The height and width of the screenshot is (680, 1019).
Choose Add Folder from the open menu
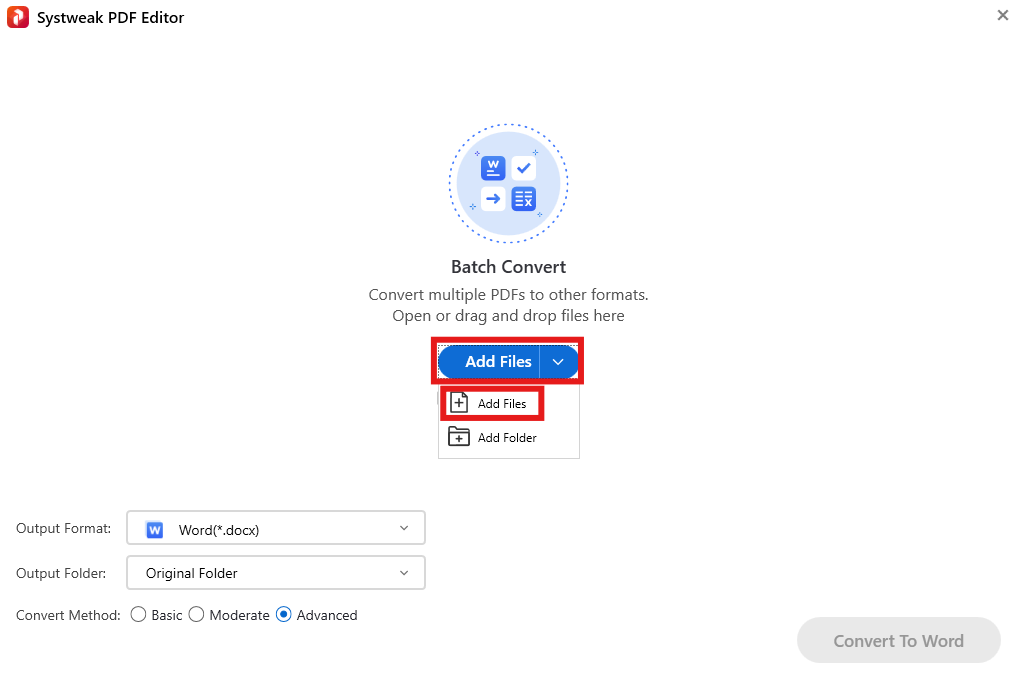click(506, 437)
